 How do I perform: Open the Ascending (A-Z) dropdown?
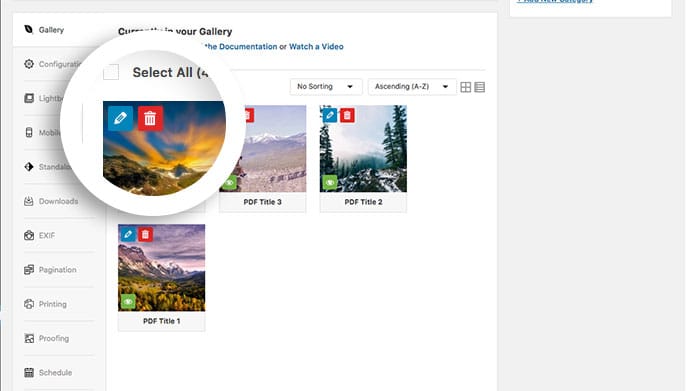click(412, 87)
